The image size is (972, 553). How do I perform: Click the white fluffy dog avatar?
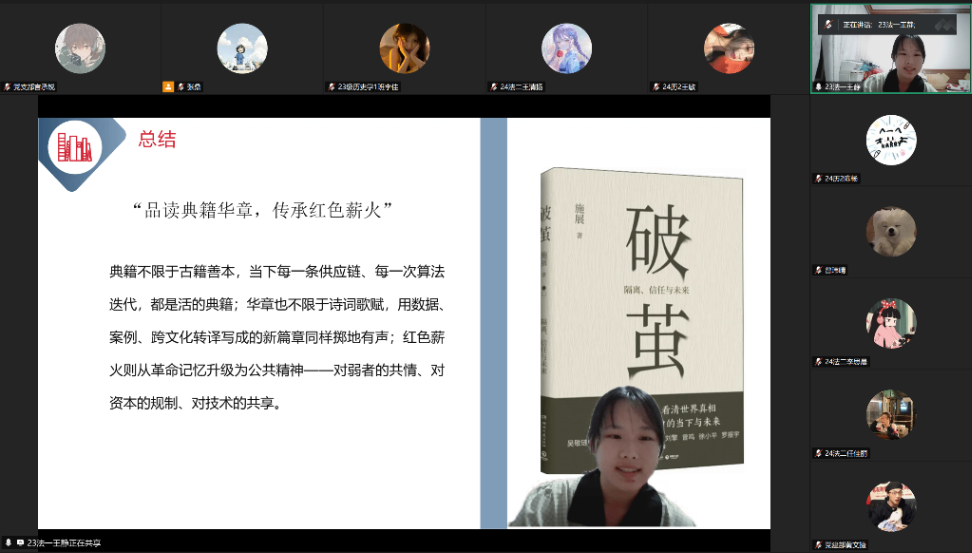[x=890, y=231]
